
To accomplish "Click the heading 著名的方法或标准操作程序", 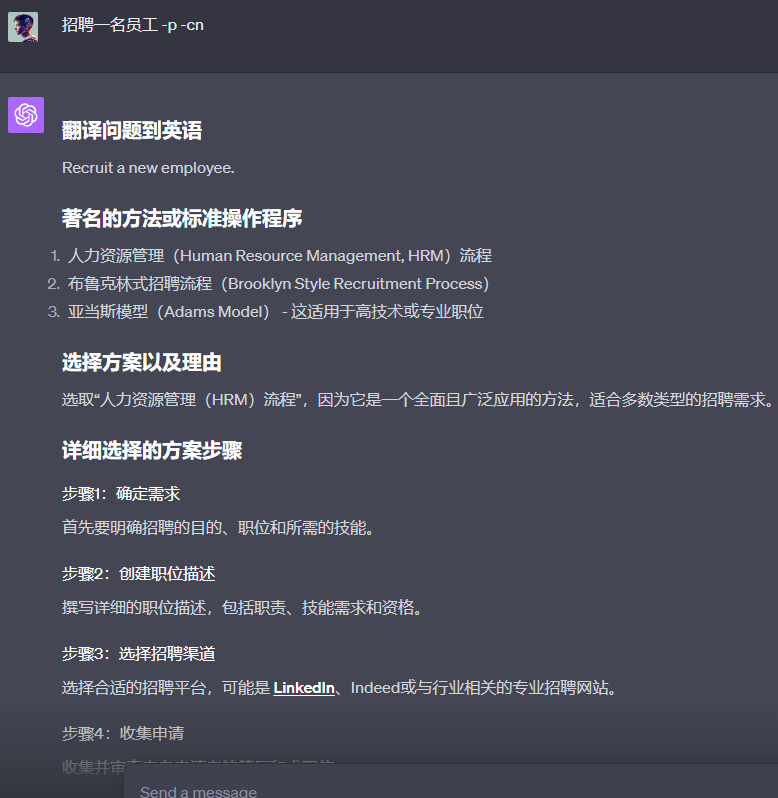I will click(x=182, y=218).
